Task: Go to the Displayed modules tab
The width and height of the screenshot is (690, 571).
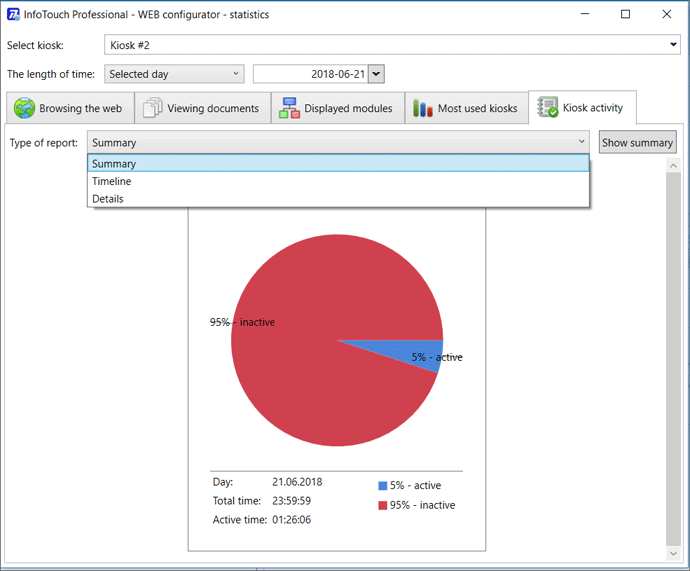Action: coord(338,108)
